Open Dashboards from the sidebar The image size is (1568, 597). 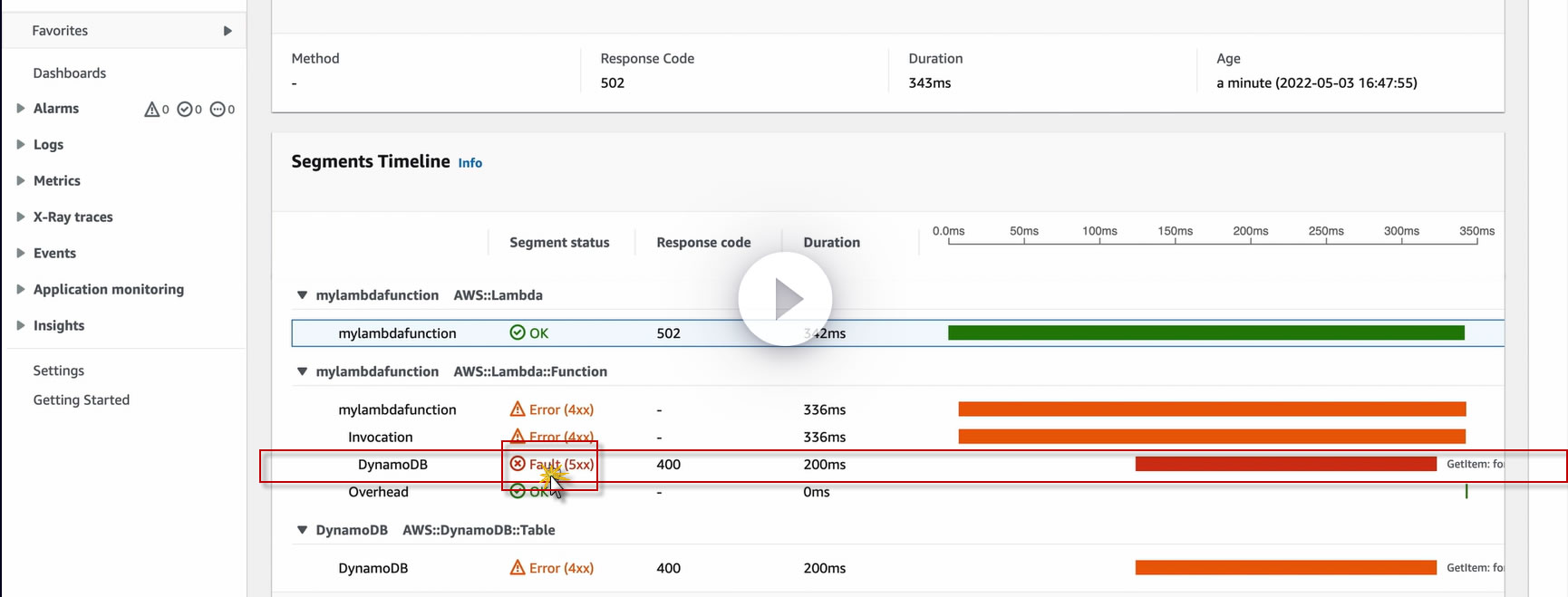click(x=70, y=73)
